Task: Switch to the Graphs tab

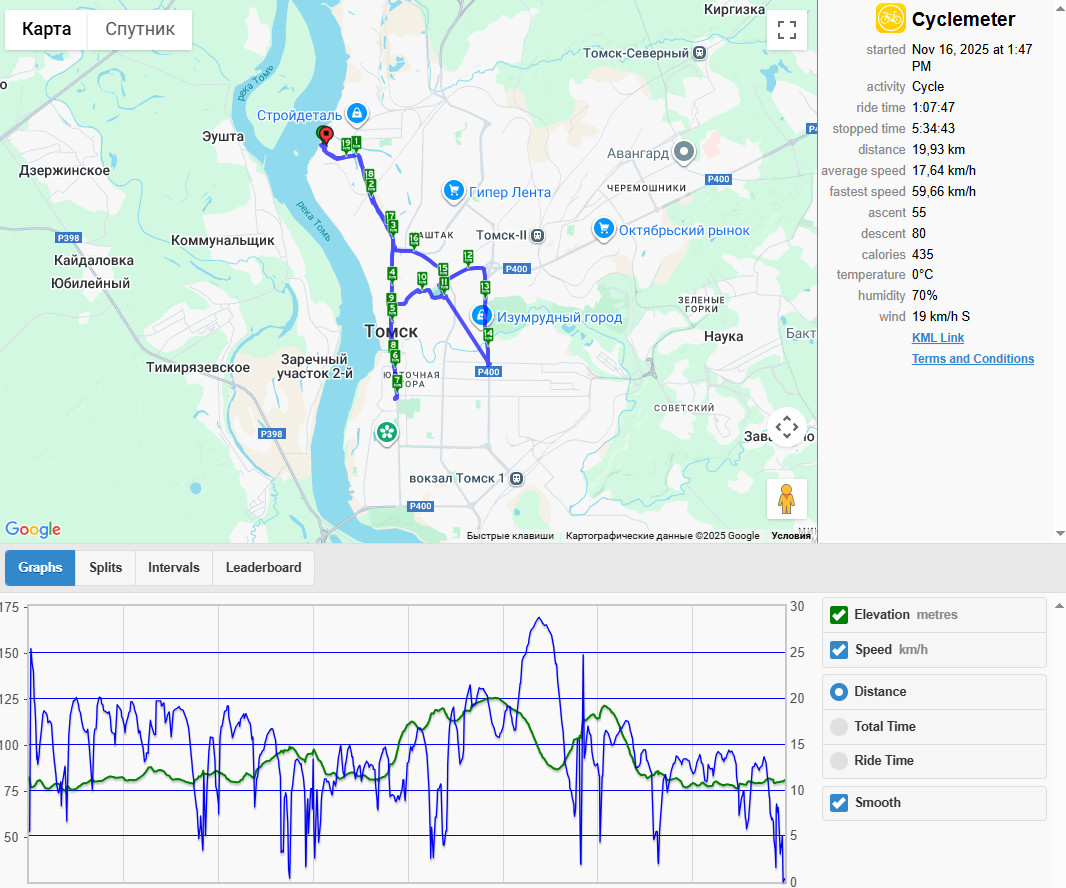Action: (x=40, y=568)
